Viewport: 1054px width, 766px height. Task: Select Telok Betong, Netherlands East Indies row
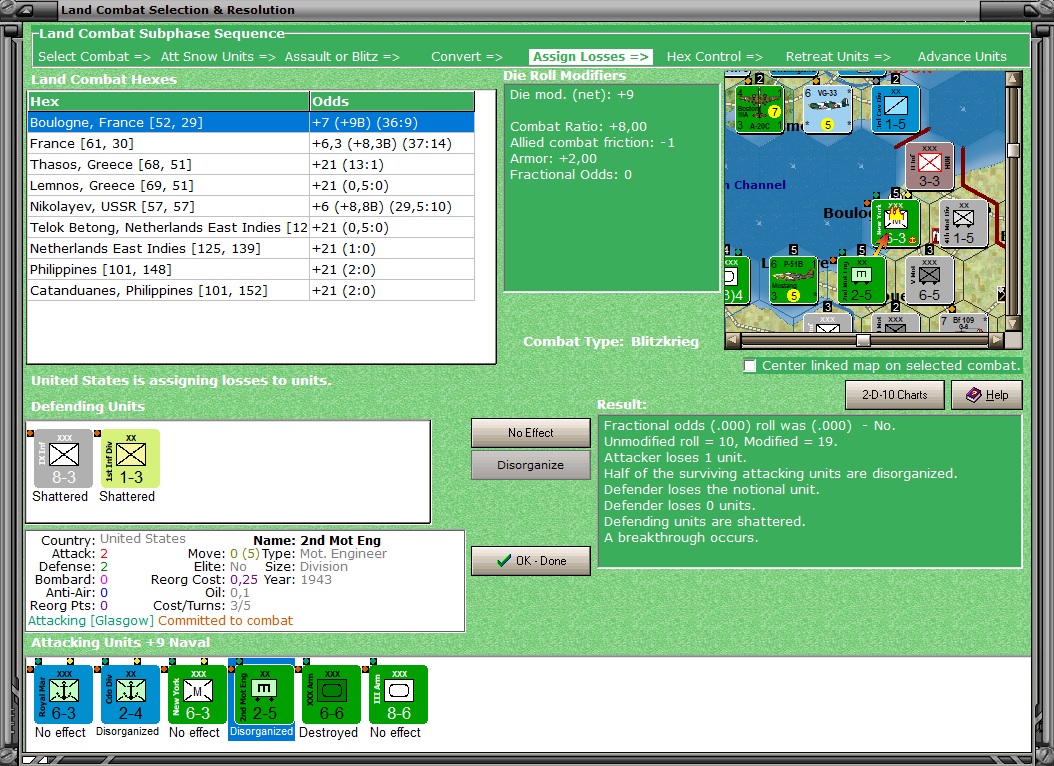pyautogui.click(x=251, y=227)
